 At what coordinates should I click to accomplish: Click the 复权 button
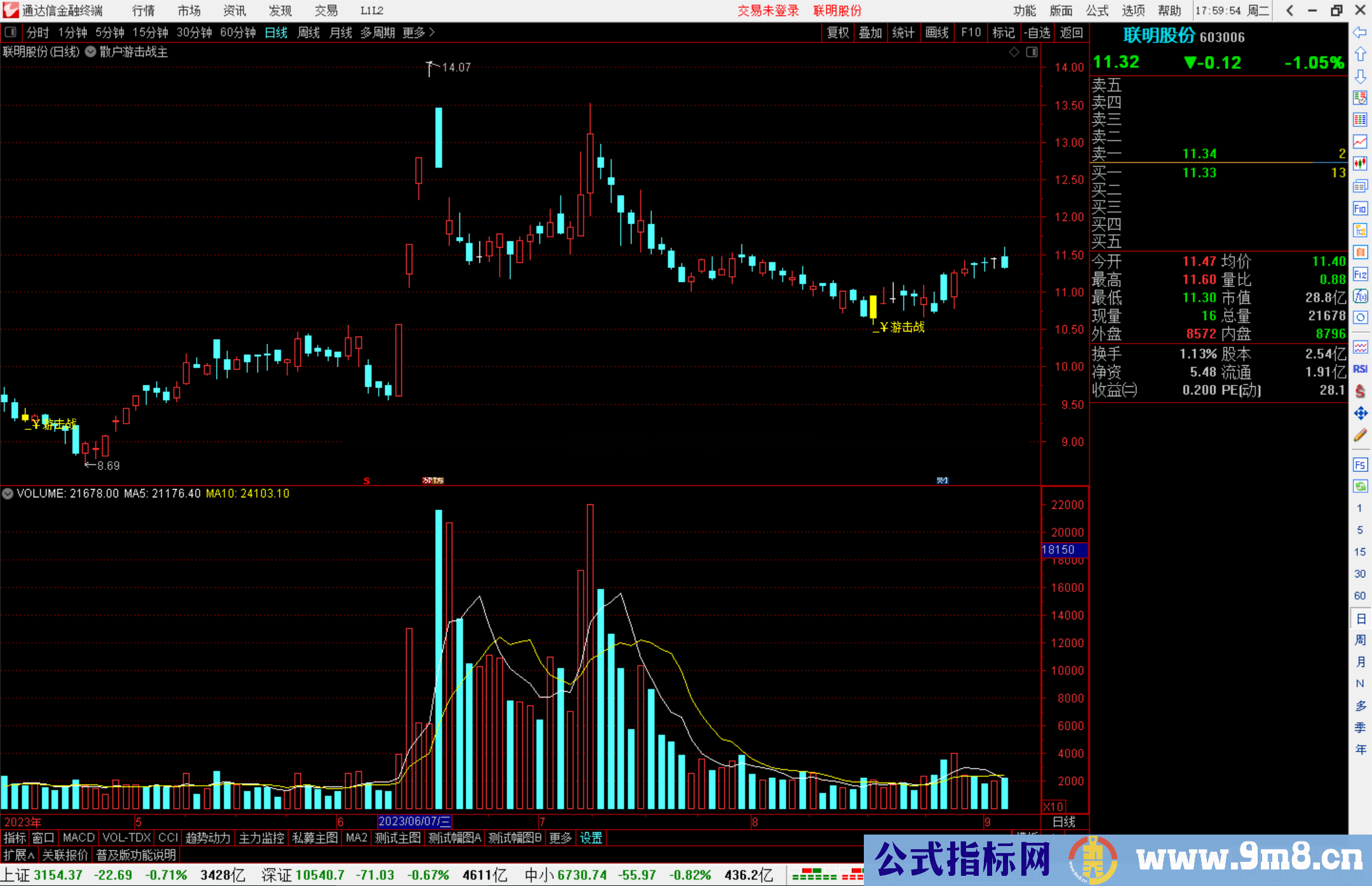(x=838, y=32)
